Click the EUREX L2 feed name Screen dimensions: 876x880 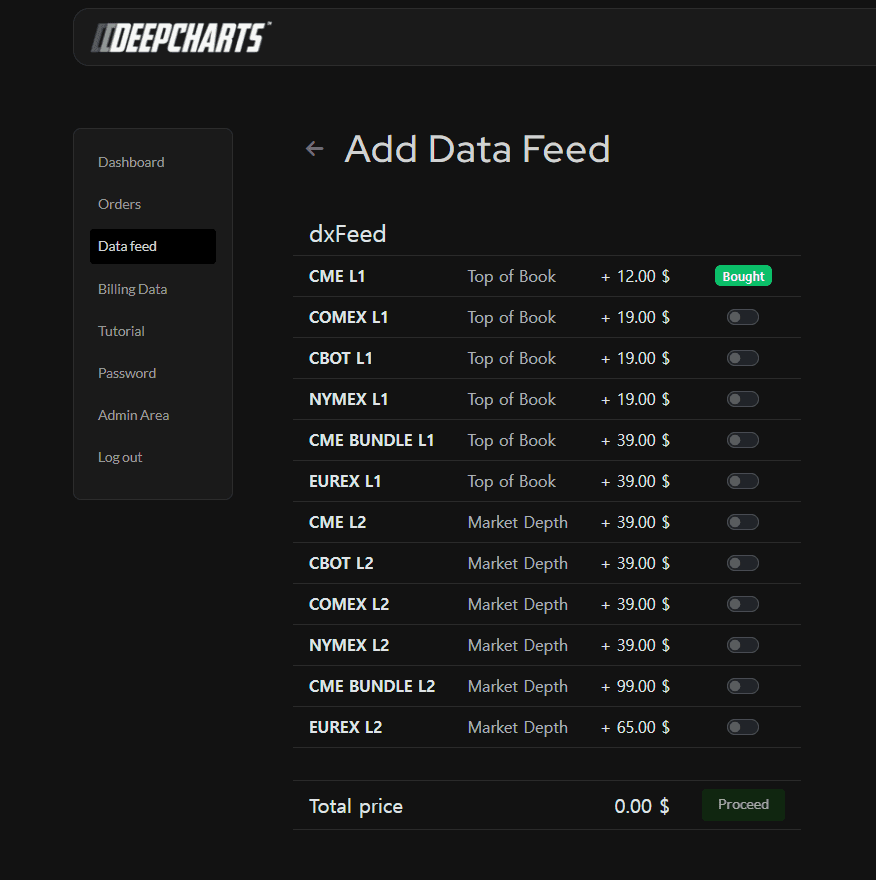(x=346, y=727)
